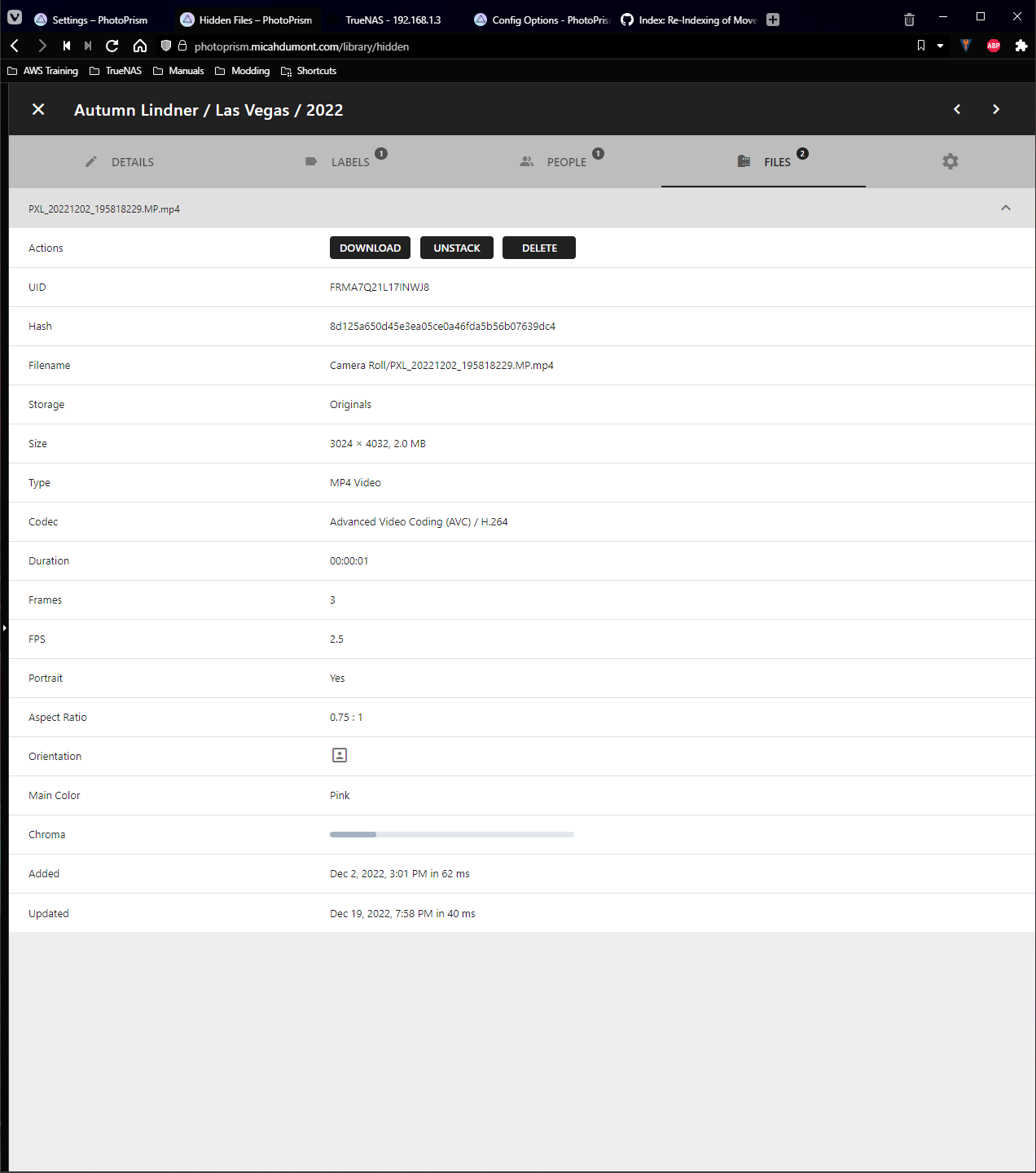Click the Labels tag icon

coord(310,161)
